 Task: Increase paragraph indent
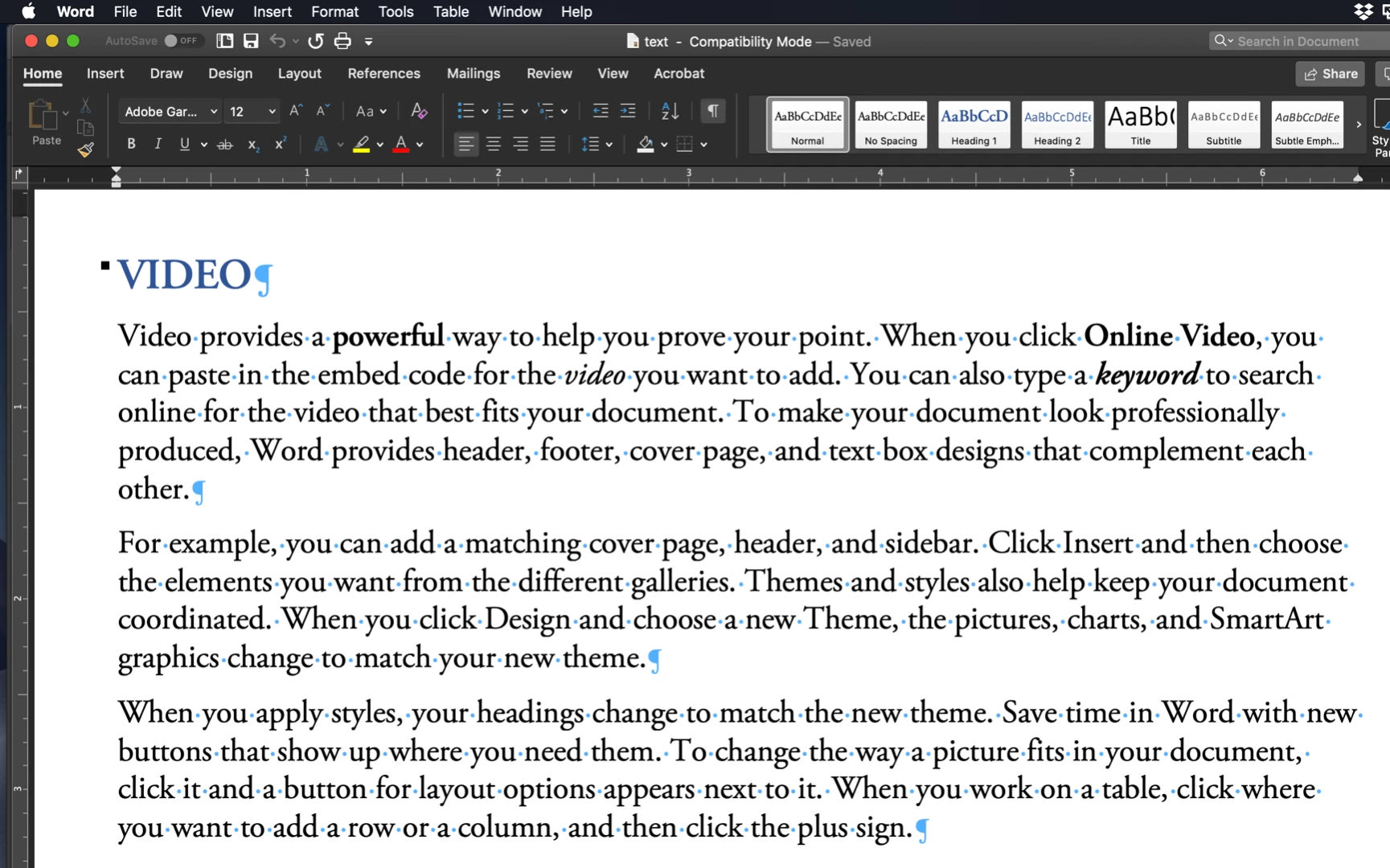tap(628, 111)
